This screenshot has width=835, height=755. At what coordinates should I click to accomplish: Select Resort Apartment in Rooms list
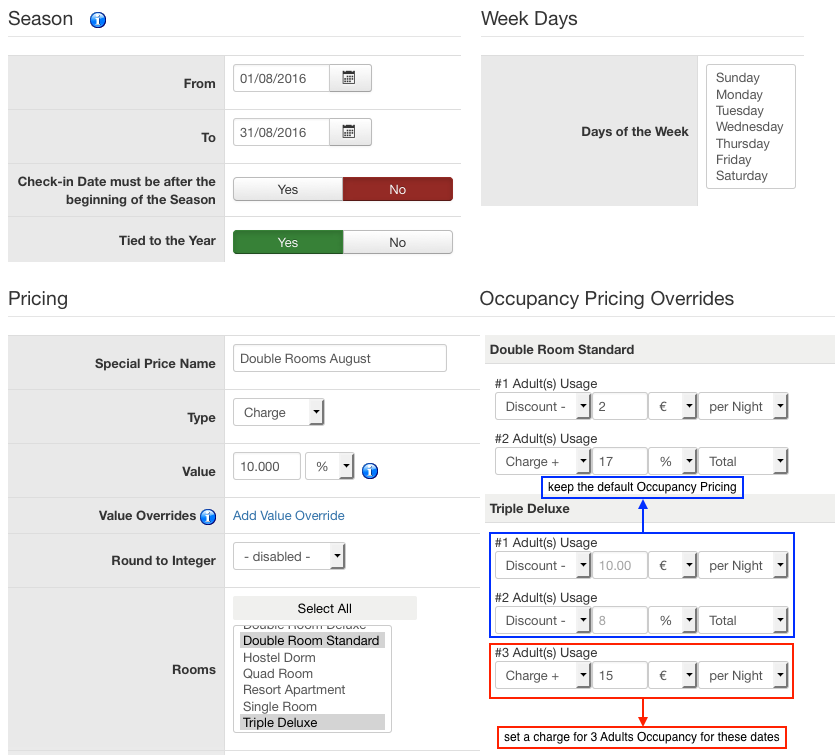(x=294, y=690)
